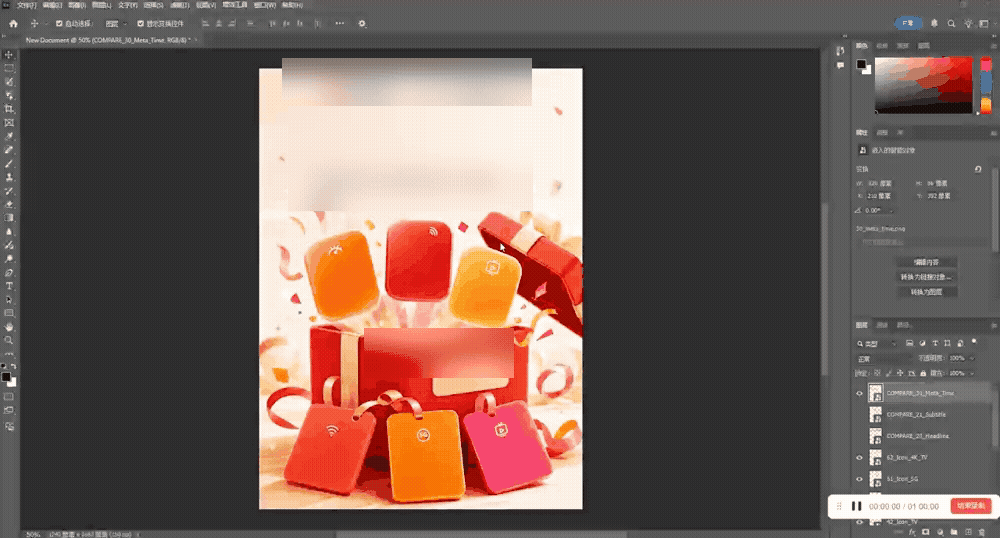Add a layer style via fx icon
The image size is (1000, 538).
(x=912, y=532)
